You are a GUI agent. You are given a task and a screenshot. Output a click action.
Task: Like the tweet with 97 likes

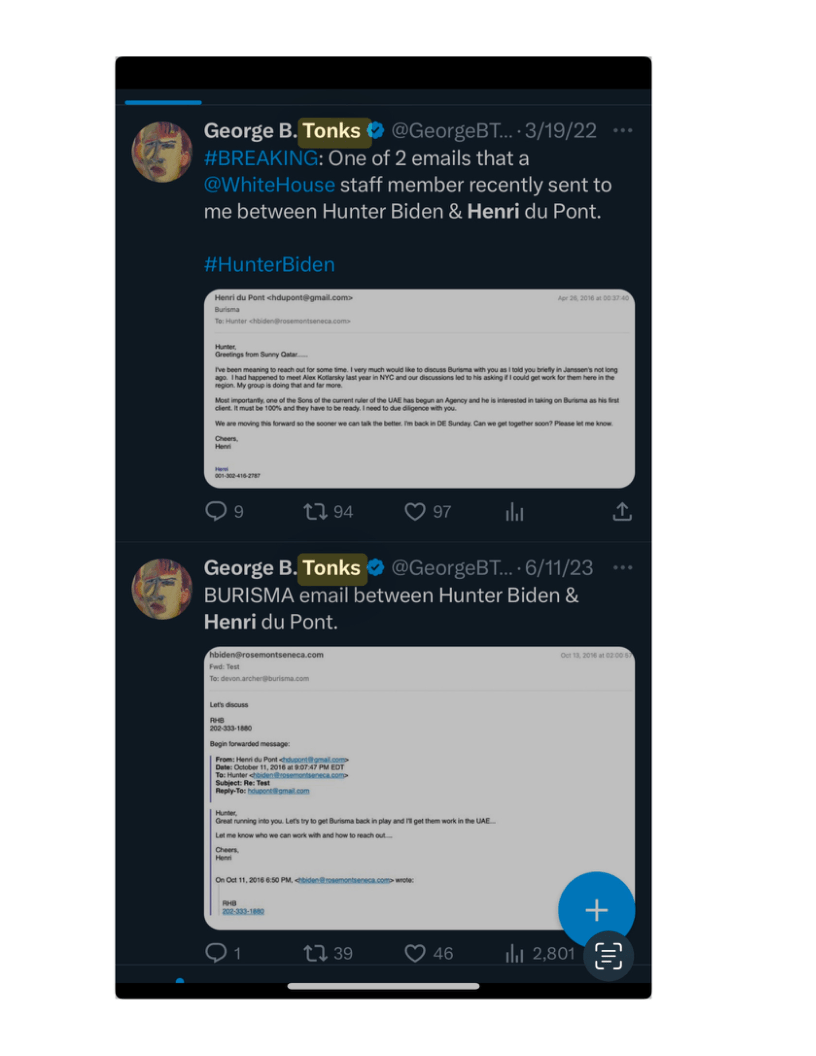point(415,512)
